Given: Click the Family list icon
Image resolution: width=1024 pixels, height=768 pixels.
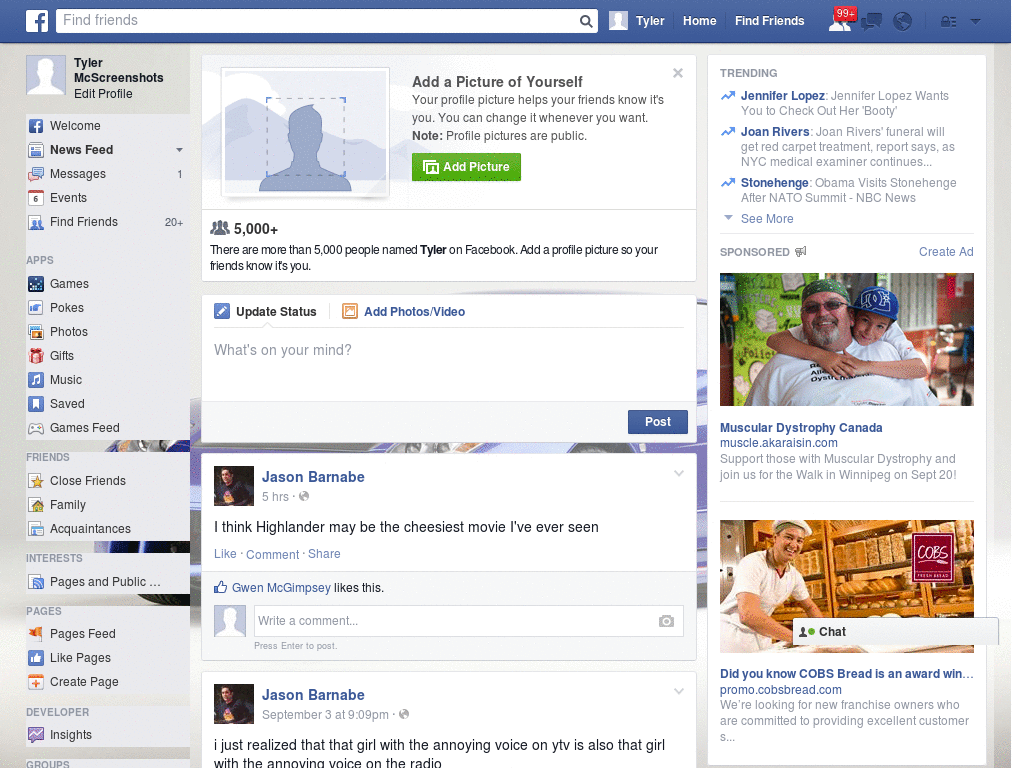Looking at the screenshot, I should (36, 505).
